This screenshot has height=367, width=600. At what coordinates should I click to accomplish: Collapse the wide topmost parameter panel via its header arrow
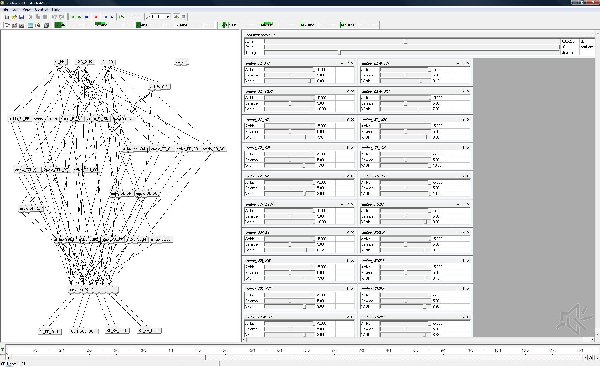tap(274, 35)
